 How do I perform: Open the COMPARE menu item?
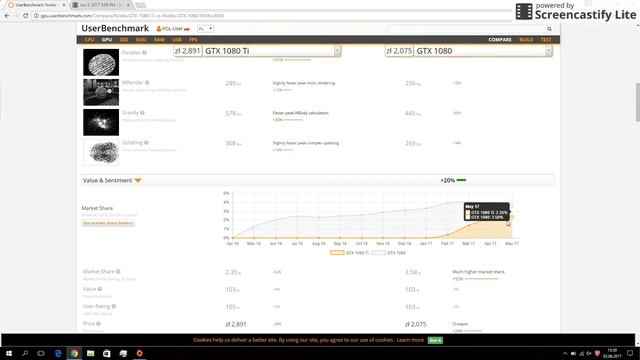pos(500,40)
